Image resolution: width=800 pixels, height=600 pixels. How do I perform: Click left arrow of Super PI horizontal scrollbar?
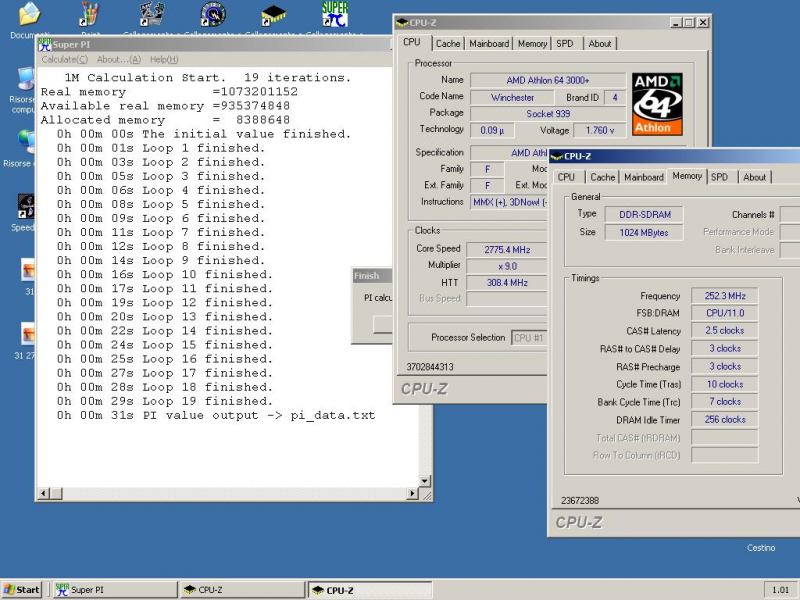[x=44, y=493]
